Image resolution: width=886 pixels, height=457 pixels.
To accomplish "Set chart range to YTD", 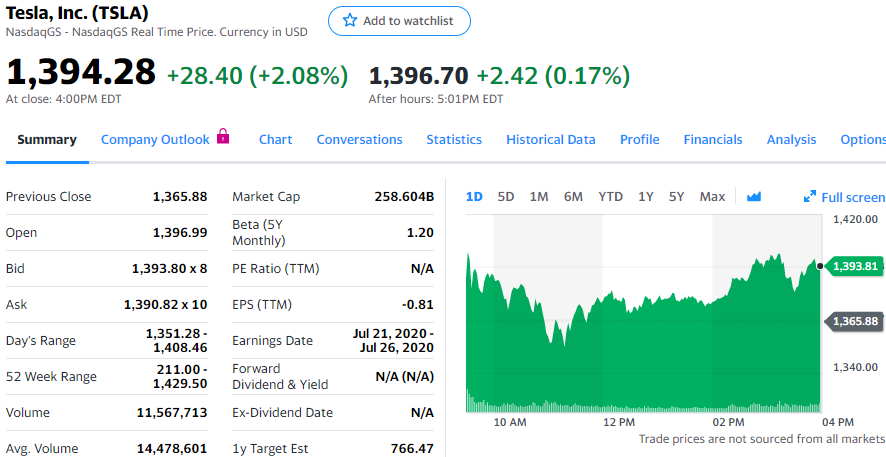I will (x=610, y=197).
